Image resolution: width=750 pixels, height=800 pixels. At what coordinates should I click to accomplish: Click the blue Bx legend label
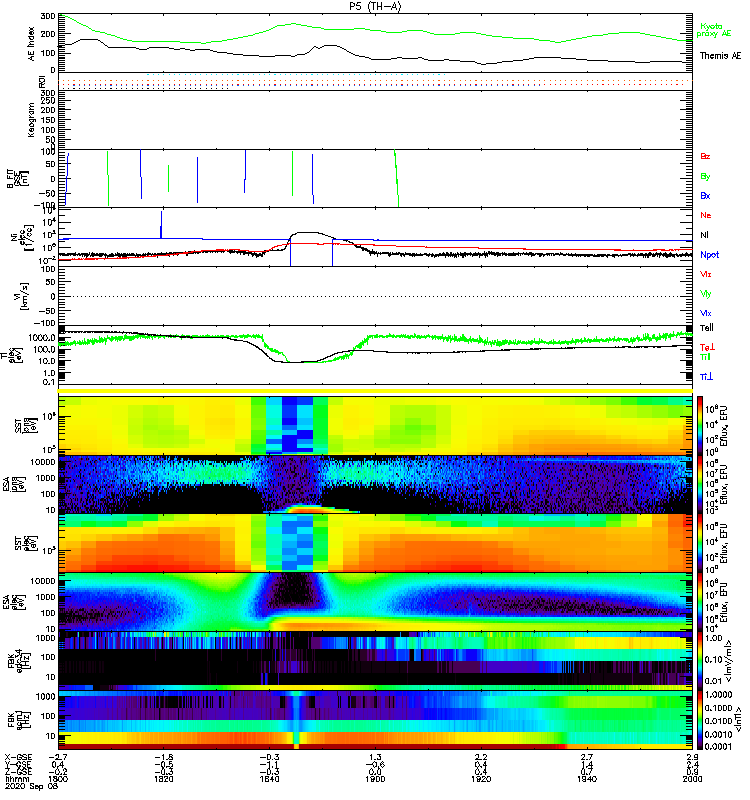(705, 195)
